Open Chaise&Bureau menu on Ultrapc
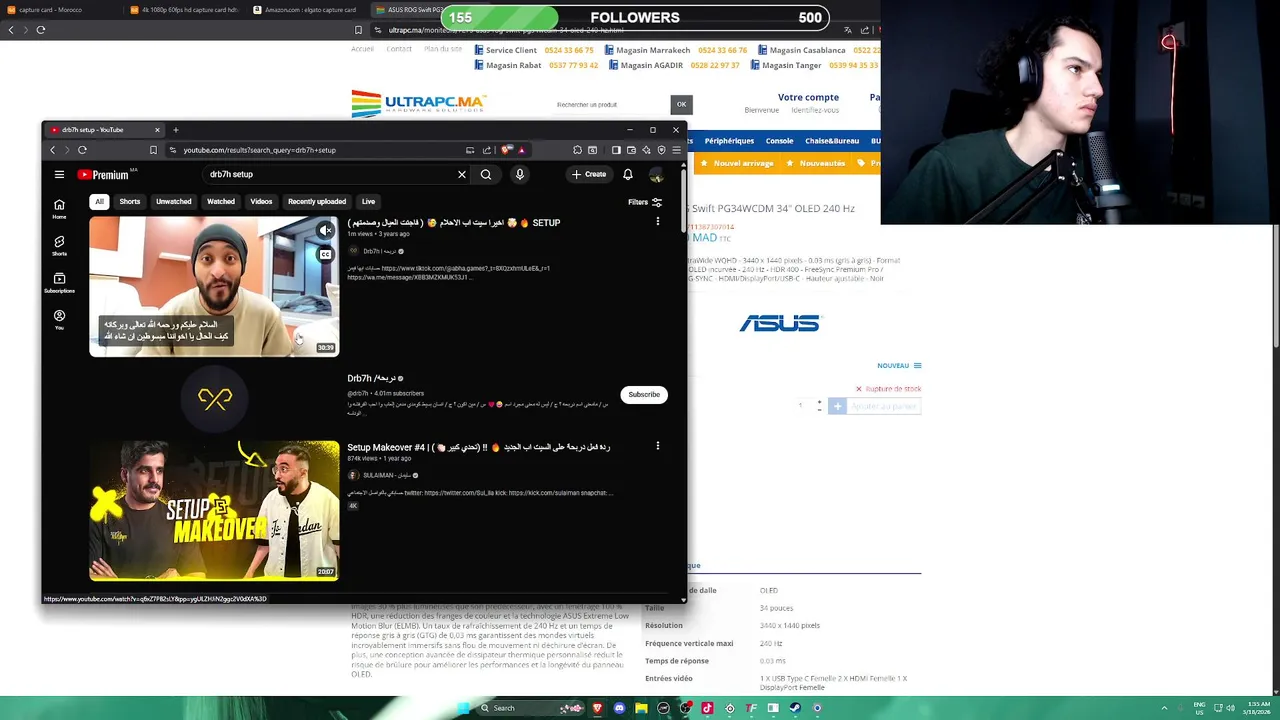This screenshot has height=720, width=1280. [832, 141]
